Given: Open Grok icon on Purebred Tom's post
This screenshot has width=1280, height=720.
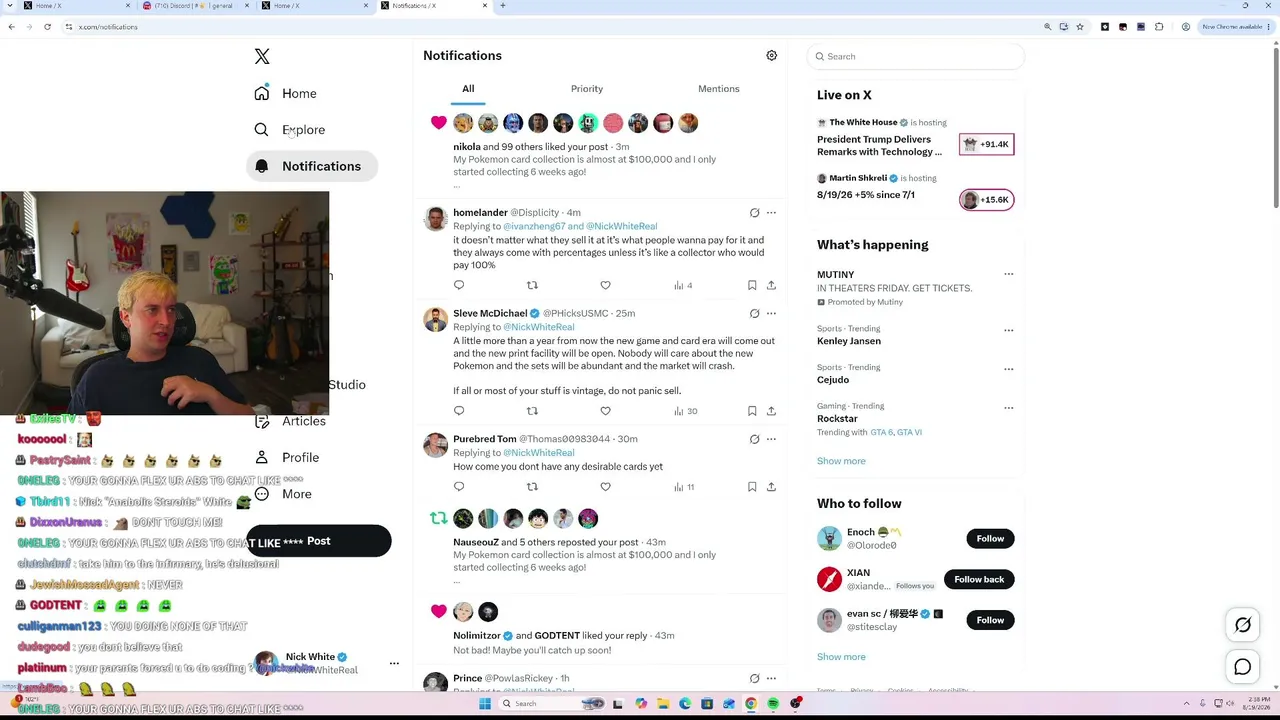Looking at the screenshot, I should [x=755, y=439].
